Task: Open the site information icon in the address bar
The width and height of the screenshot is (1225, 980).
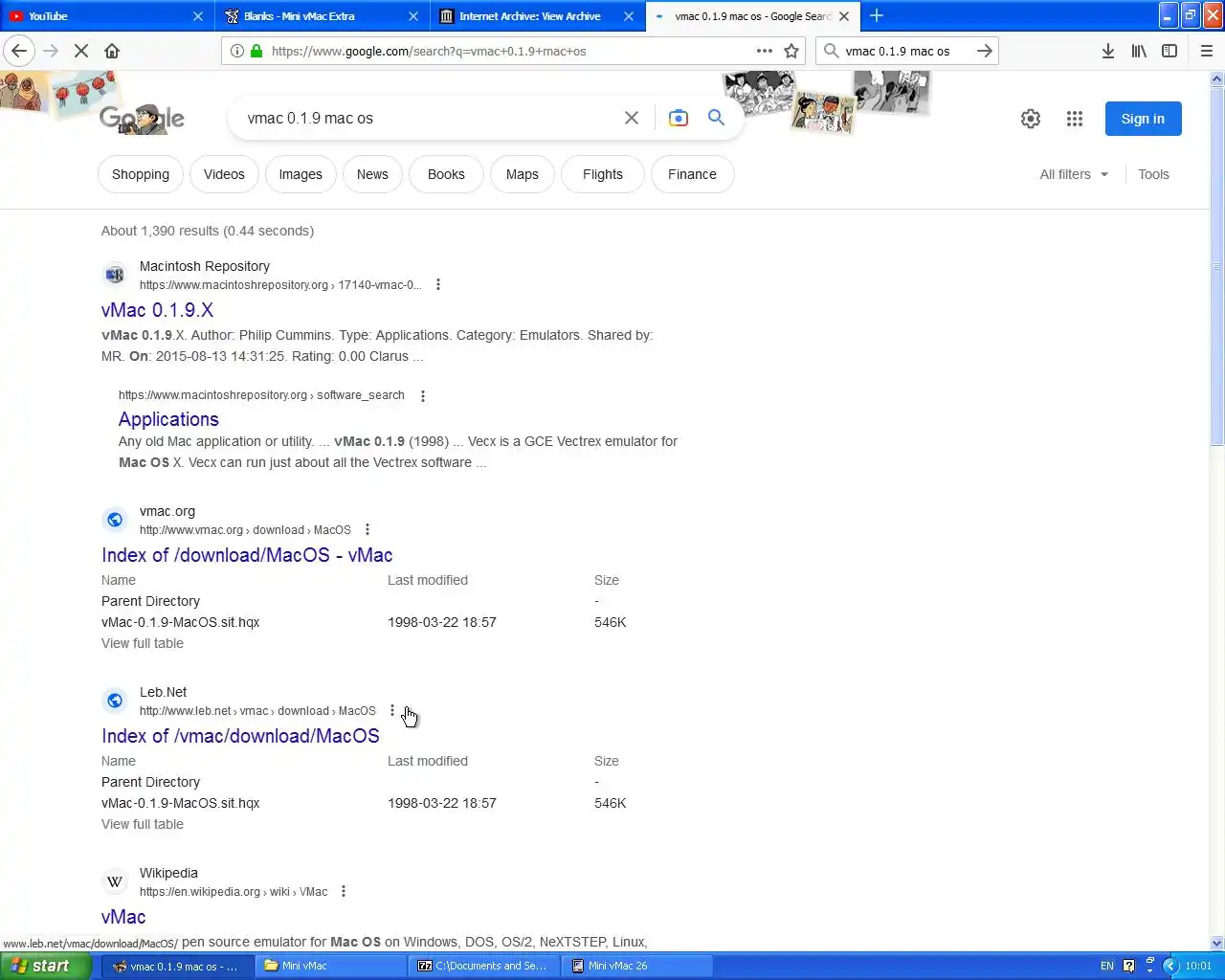Action: [x=236, y=51]
